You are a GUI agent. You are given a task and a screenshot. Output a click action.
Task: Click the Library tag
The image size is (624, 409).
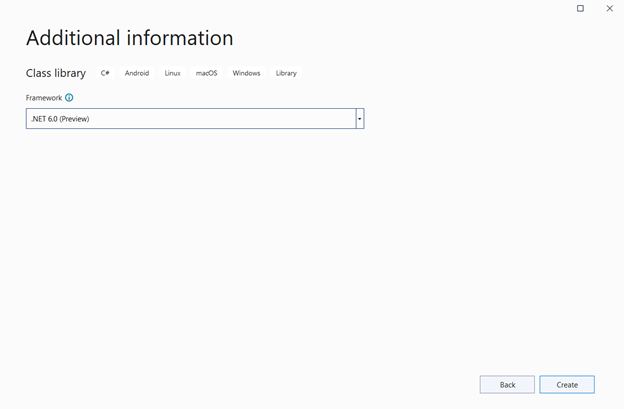point(286,73)
